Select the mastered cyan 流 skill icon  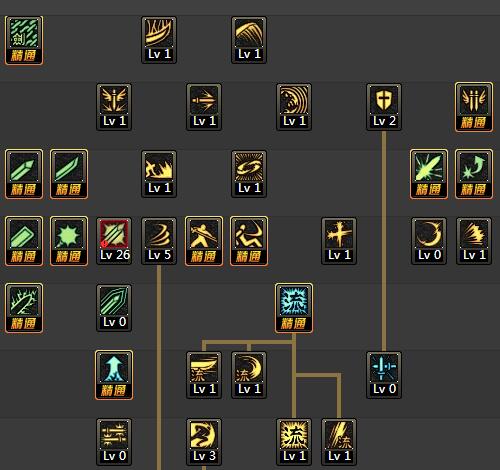[294, 308]
